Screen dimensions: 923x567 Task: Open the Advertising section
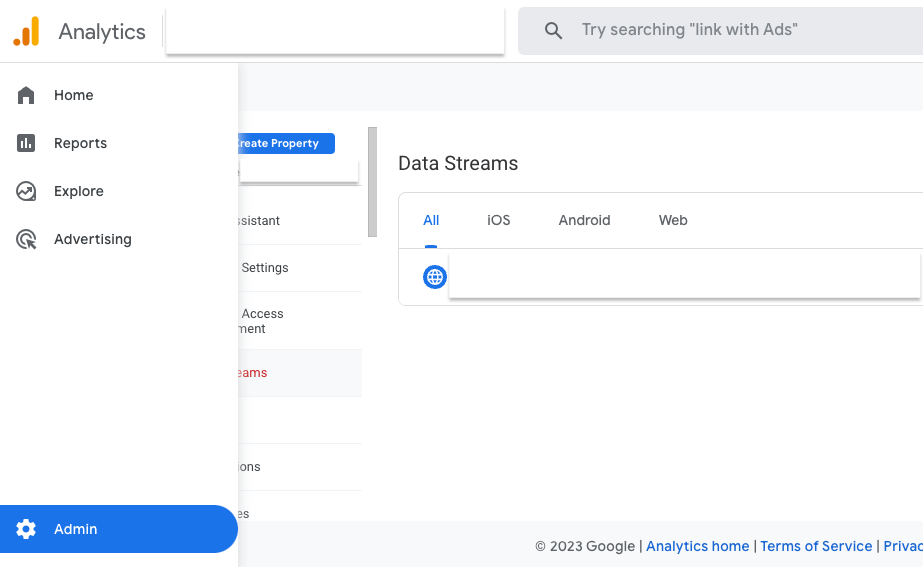point(92,239)
